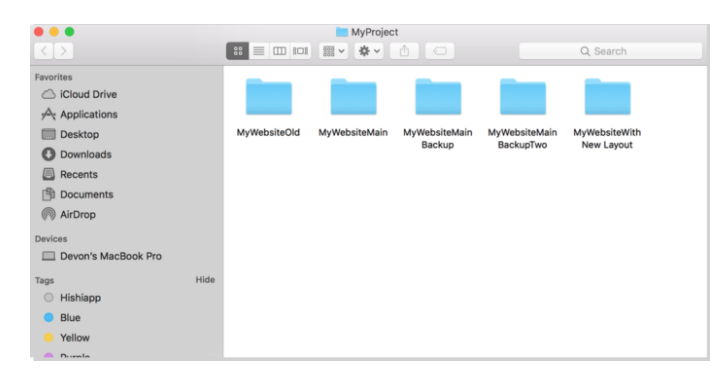The image size is (727, 376).
Task: Close the Finder window
Action: (39, 32)
